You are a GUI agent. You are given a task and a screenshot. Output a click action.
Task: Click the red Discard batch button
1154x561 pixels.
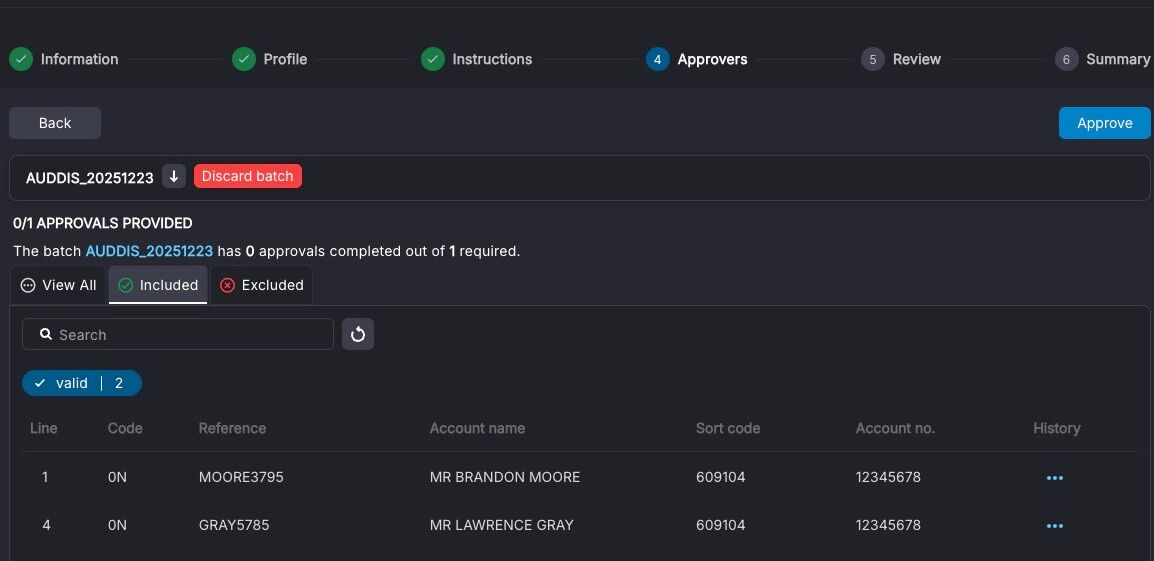248,176
